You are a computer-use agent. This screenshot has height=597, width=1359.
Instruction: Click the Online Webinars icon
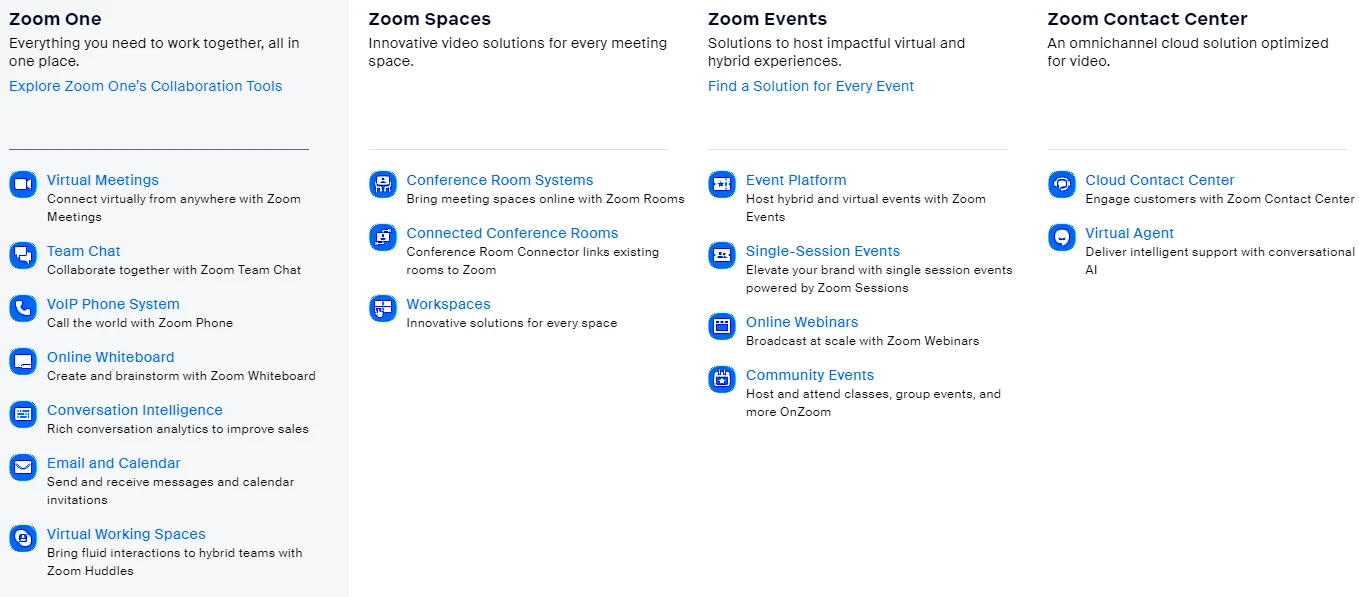tap(721, 326)
